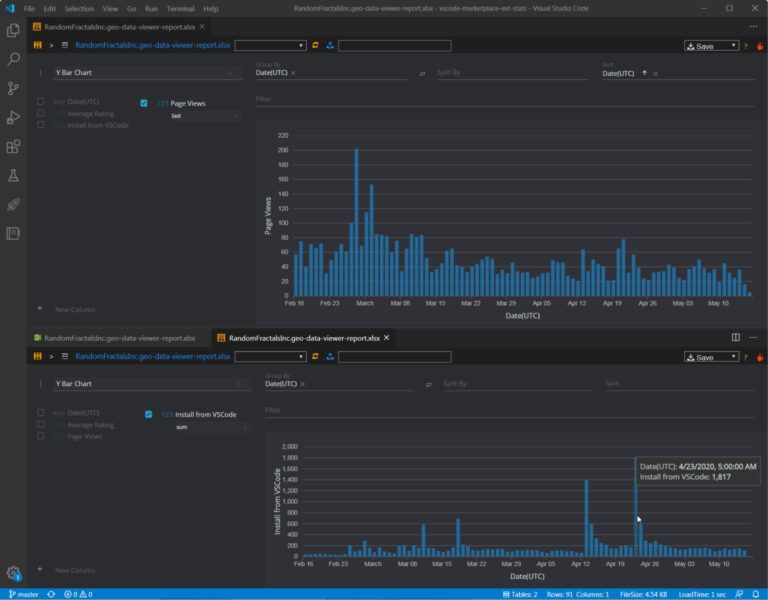This screenshot has width=768, height=600.
Task: Open the File menu
Action: click(x=29, y=8)
